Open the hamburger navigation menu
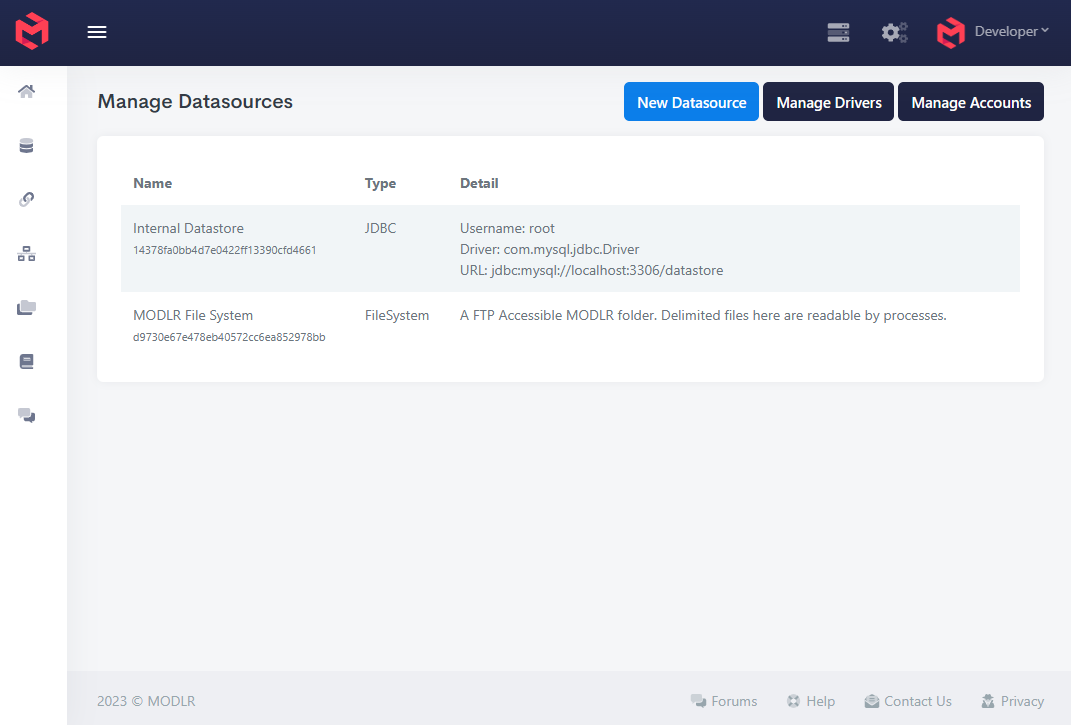Viewport: 1071px width, 725px height. [96, 31]
